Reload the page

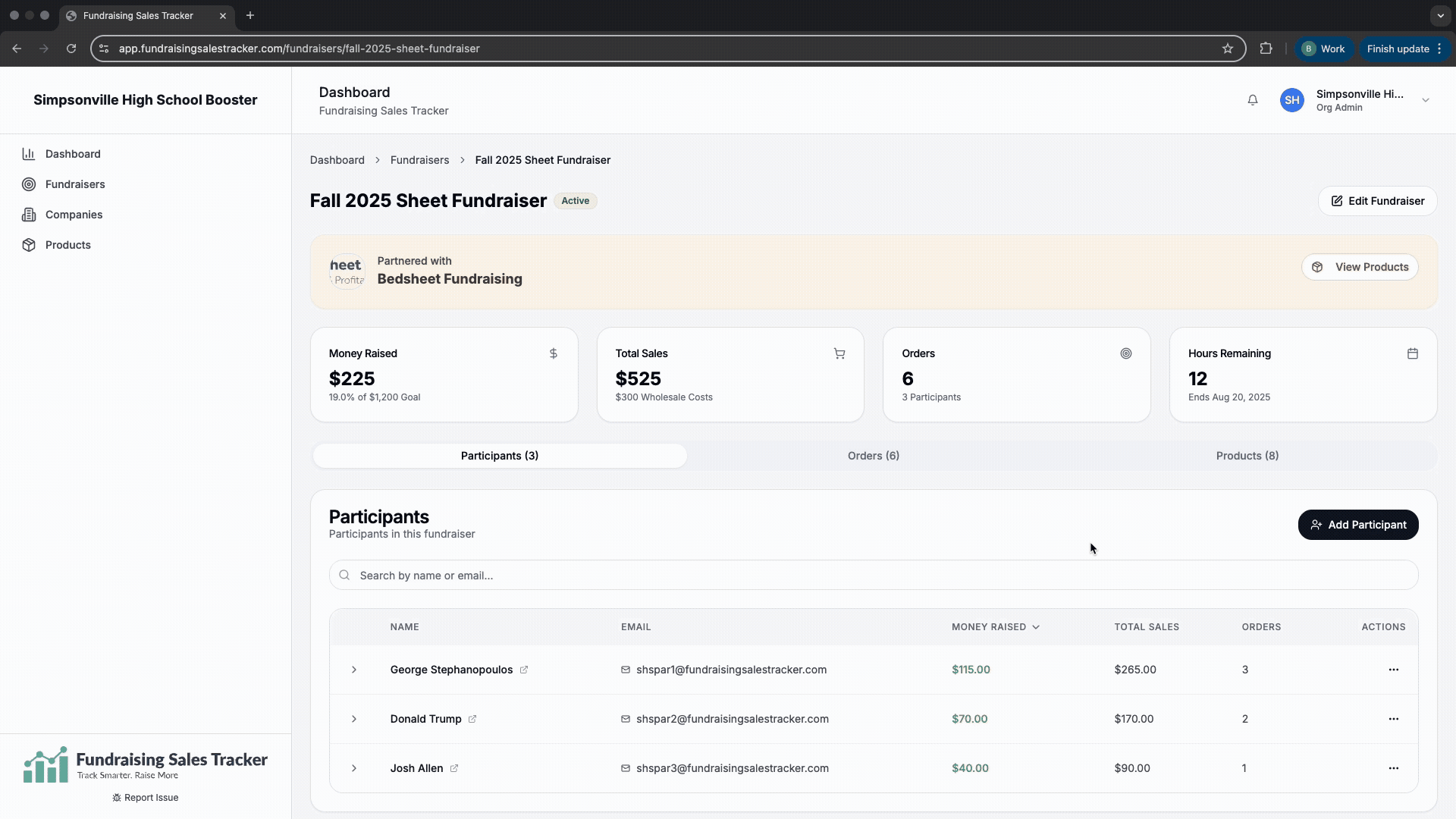tap(71, 49)
